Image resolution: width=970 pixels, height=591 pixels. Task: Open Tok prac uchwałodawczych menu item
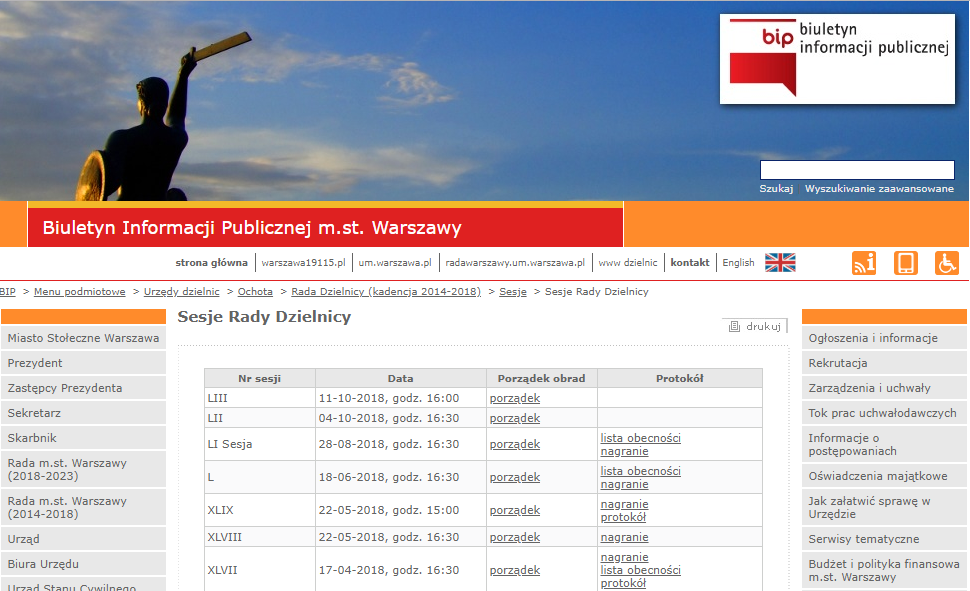click(x=884, y=413)
